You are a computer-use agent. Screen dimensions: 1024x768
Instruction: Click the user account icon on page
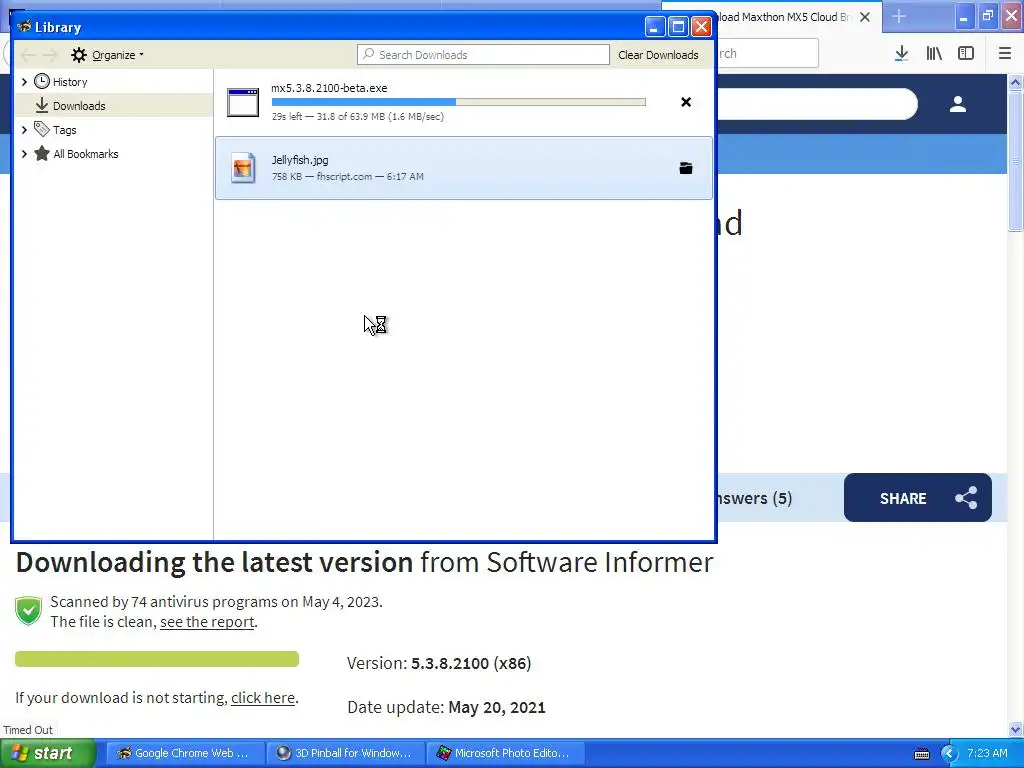(957, 104)
